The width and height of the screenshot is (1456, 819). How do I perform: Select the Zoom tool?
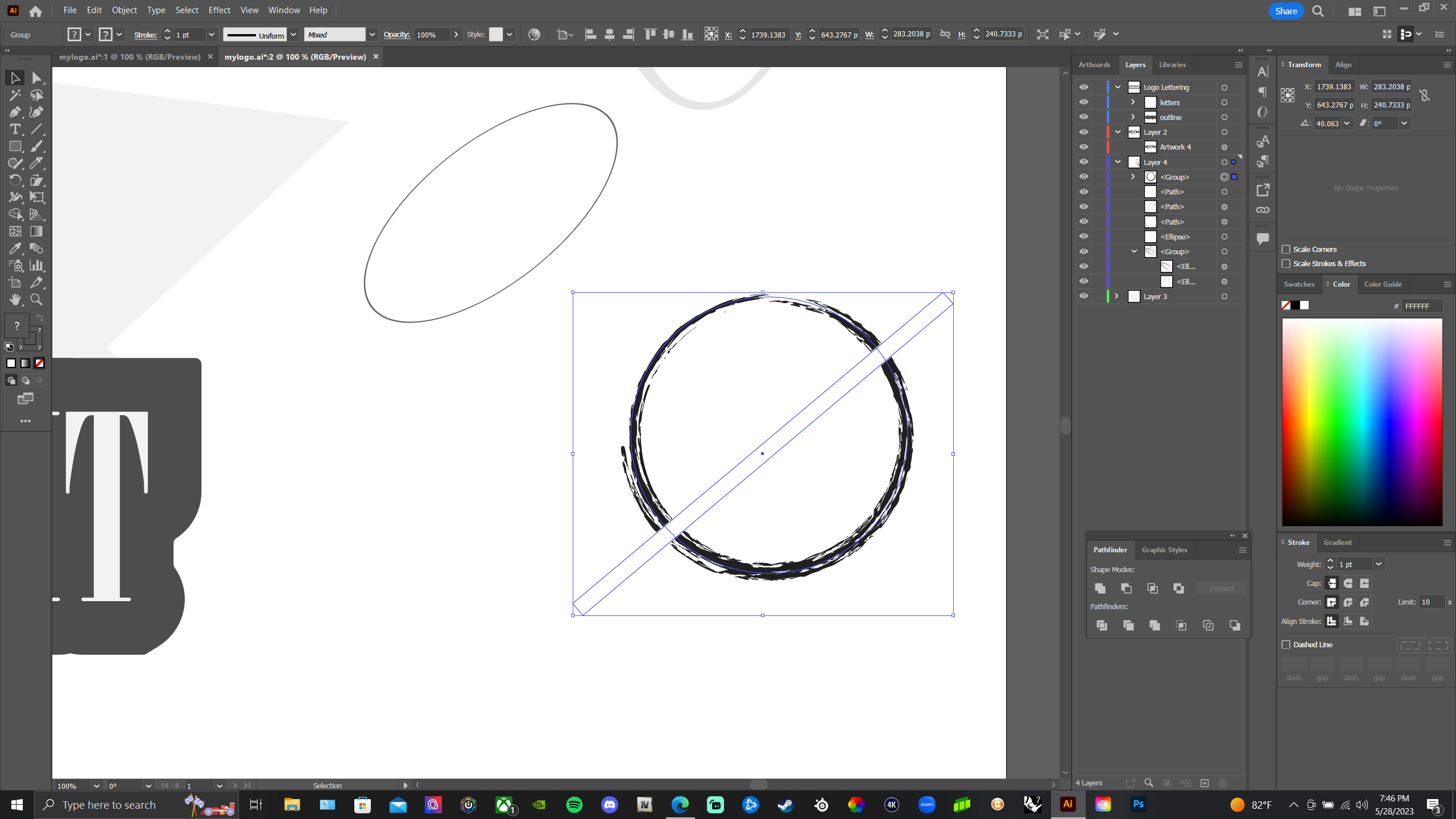coord(36,300)
